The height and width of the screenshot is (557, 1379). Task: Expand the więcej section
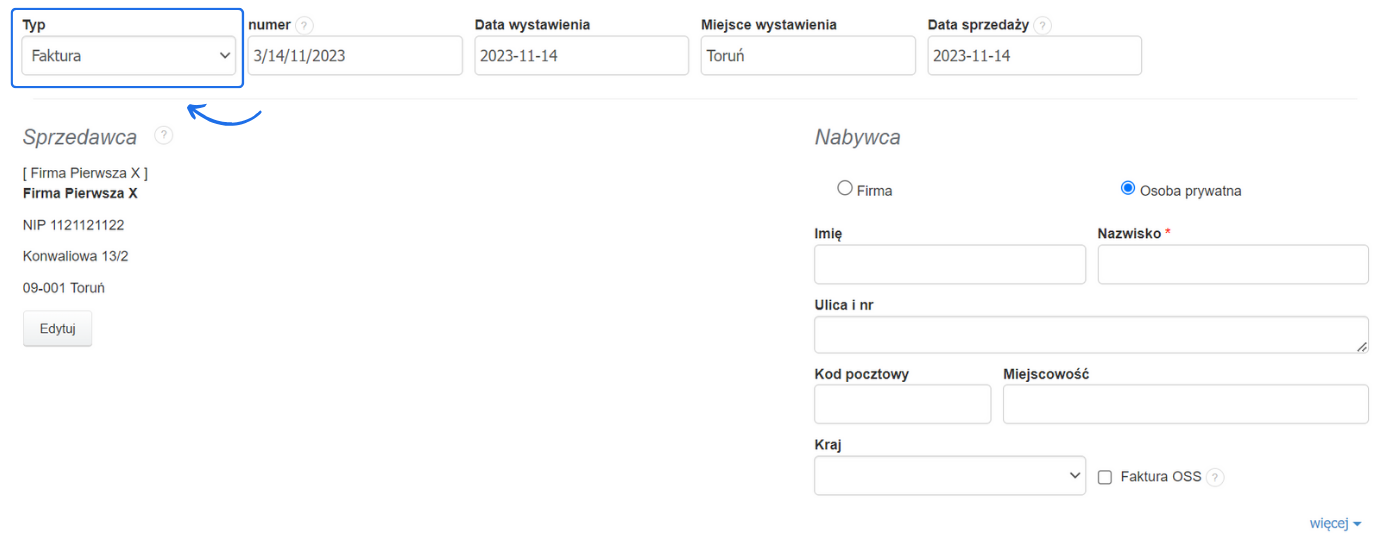(x=1335, y=523)
